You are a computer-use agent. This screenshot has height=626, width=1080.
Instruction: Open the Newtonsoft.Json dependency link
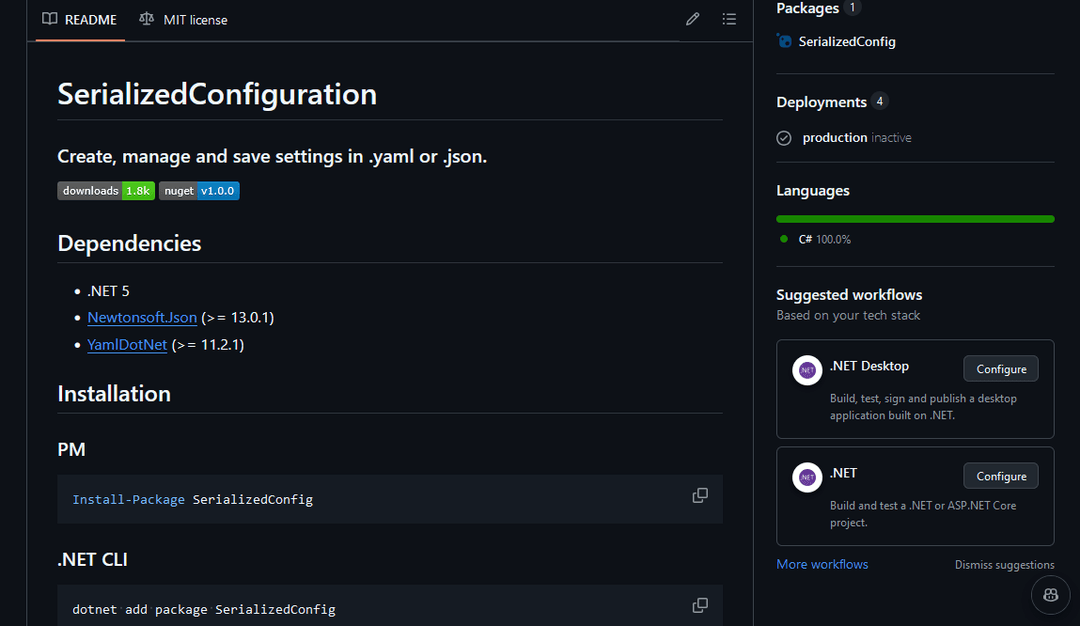(142, 317)
